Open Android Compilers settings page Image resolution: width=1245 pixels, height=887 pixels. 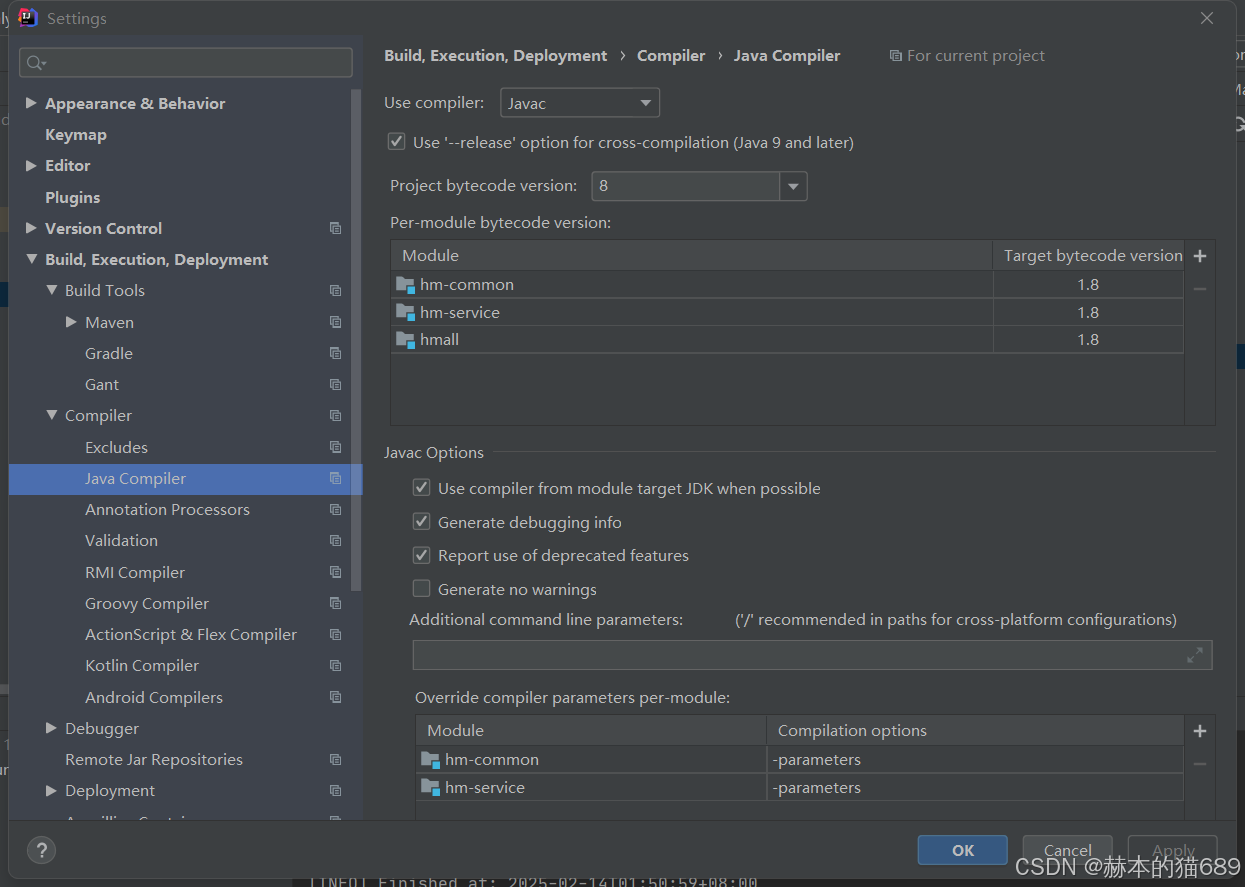click(x=154, y=697)
